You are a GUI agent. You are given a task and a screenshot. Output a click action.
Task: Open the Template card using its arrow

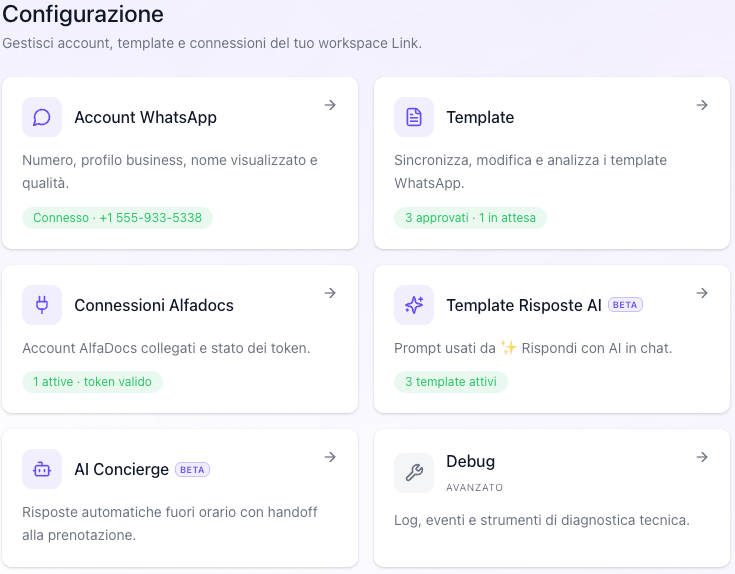click(x=702, y=105)
